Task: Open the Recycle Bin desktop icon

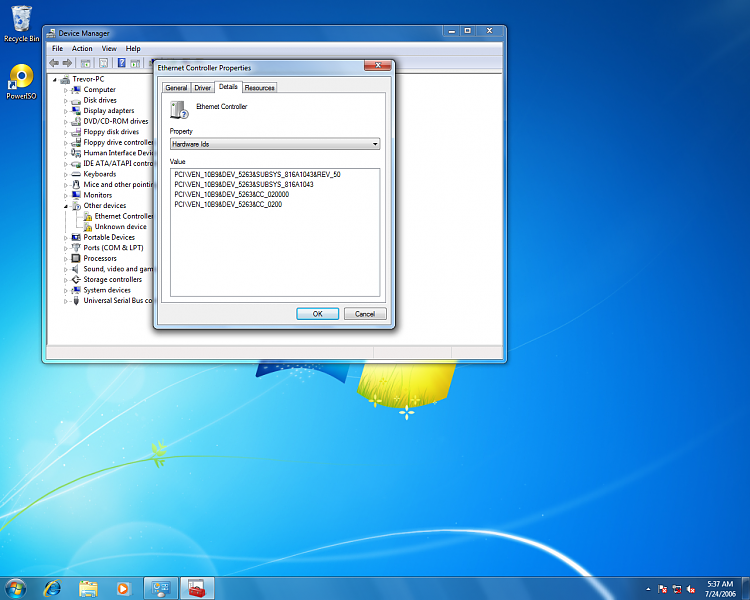Action: pos(22,24)
